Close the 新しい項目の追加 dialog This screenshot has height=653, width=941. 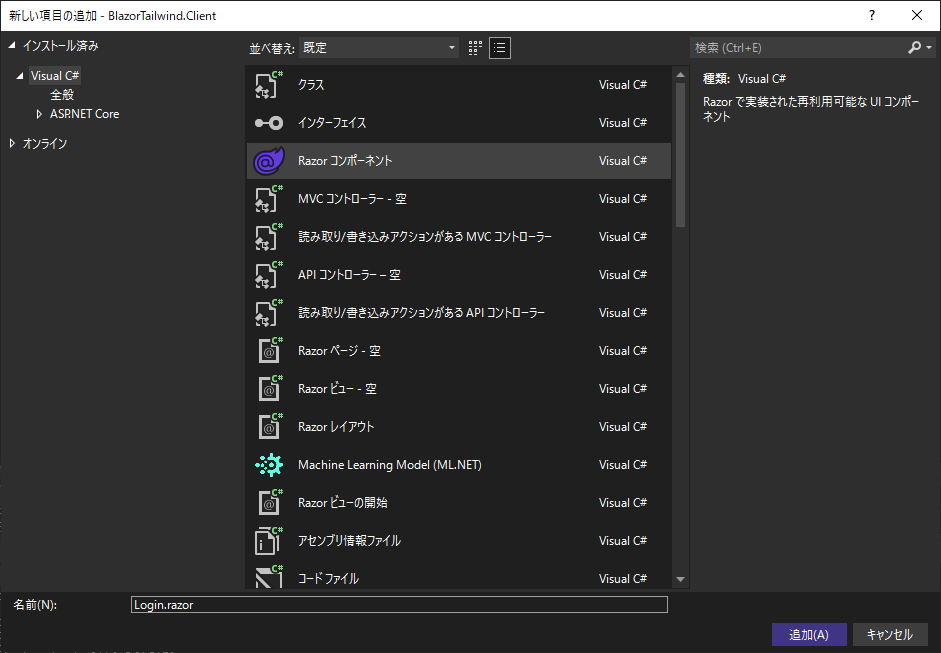[917, 15]
